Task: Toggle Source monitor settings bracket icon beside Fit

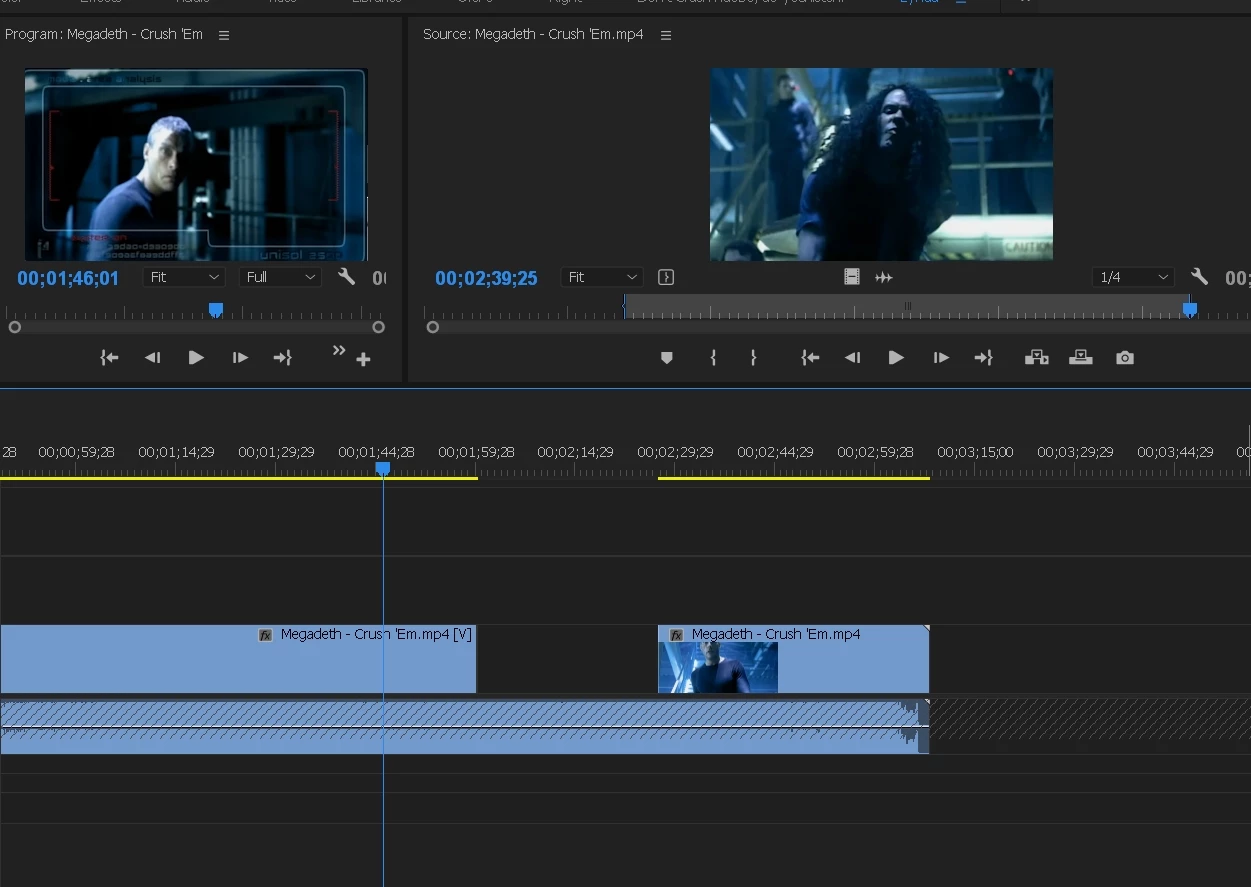Action: pos(666,277)
